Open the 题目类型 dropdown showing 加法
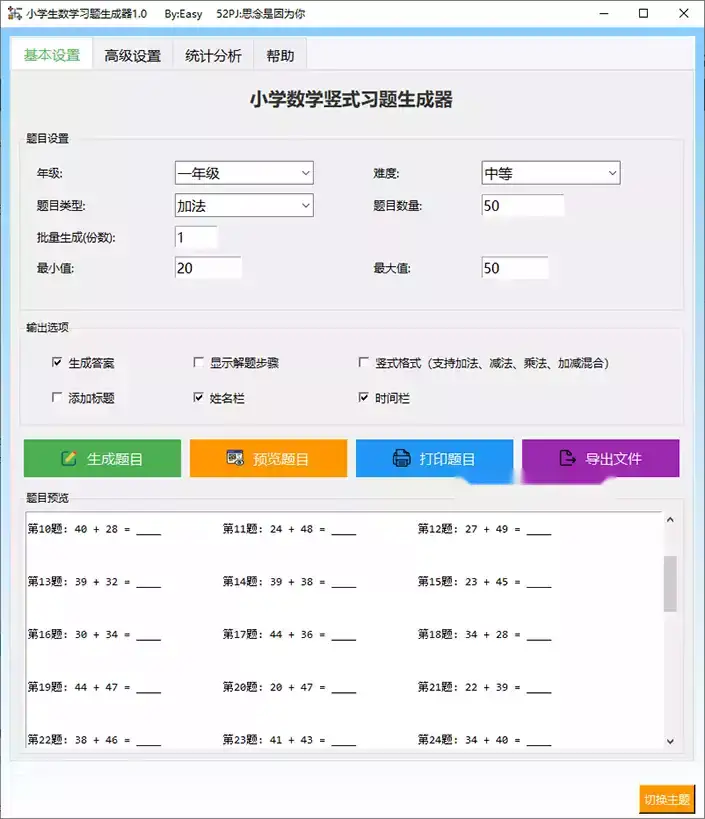Image resolution: width=705 pixels, height=819 pixels. 244,206
